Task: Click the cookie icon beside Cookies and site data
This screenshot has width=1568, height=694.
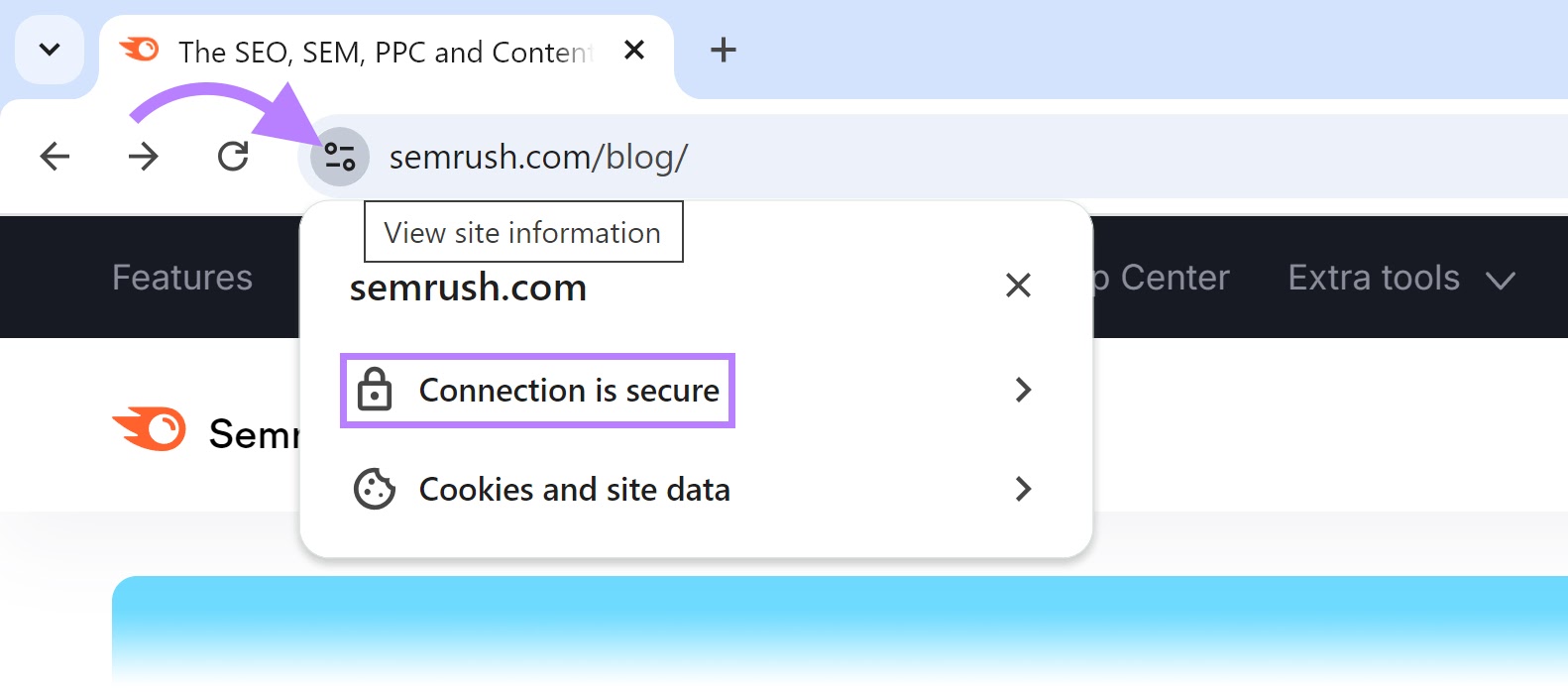Action: point(376,488)
